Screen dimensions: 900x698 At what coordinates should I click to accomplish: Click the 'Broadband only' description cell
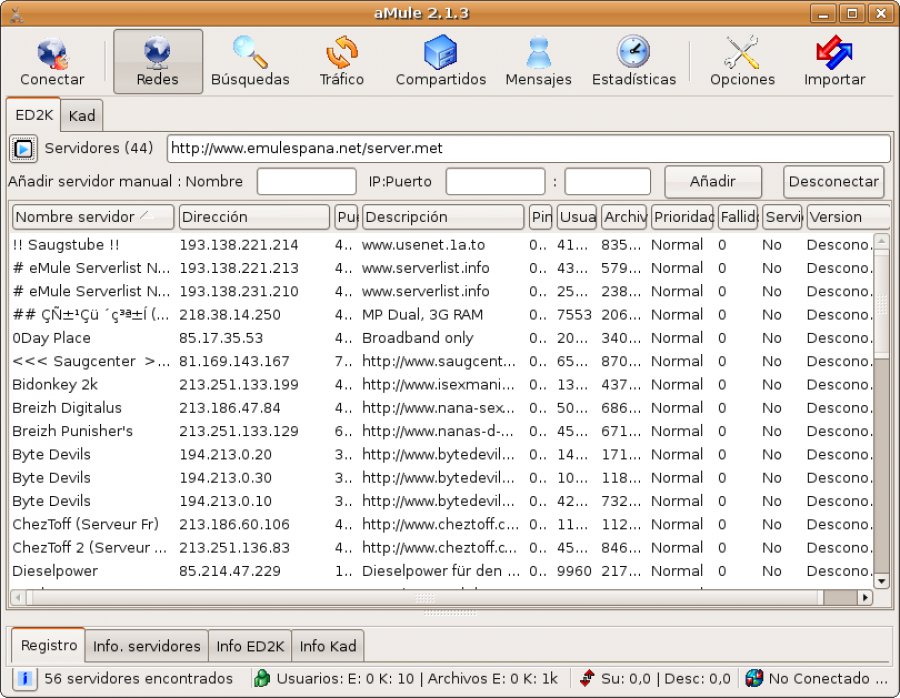click(x=417, y=338)
